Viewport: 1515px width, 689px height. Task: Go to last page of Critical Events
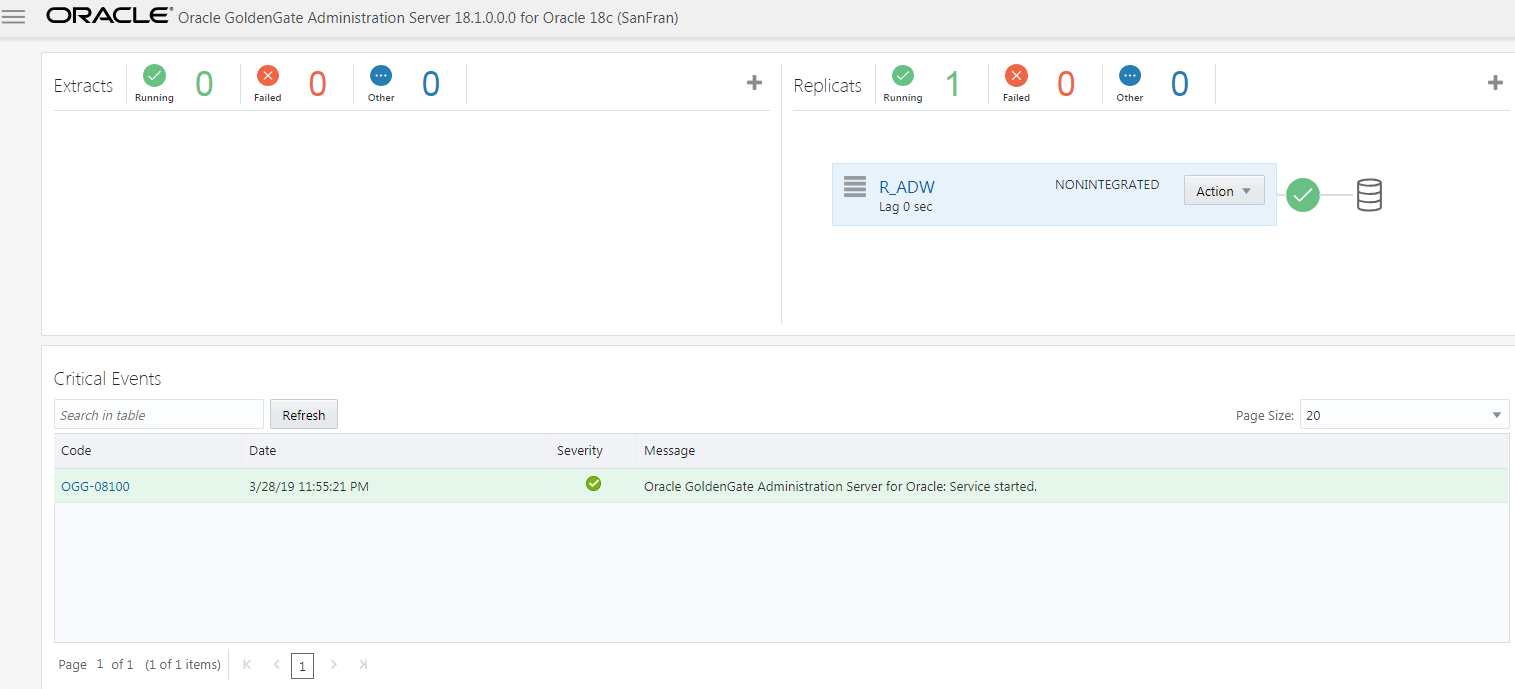pyautogui.click(x=363, y=664)
